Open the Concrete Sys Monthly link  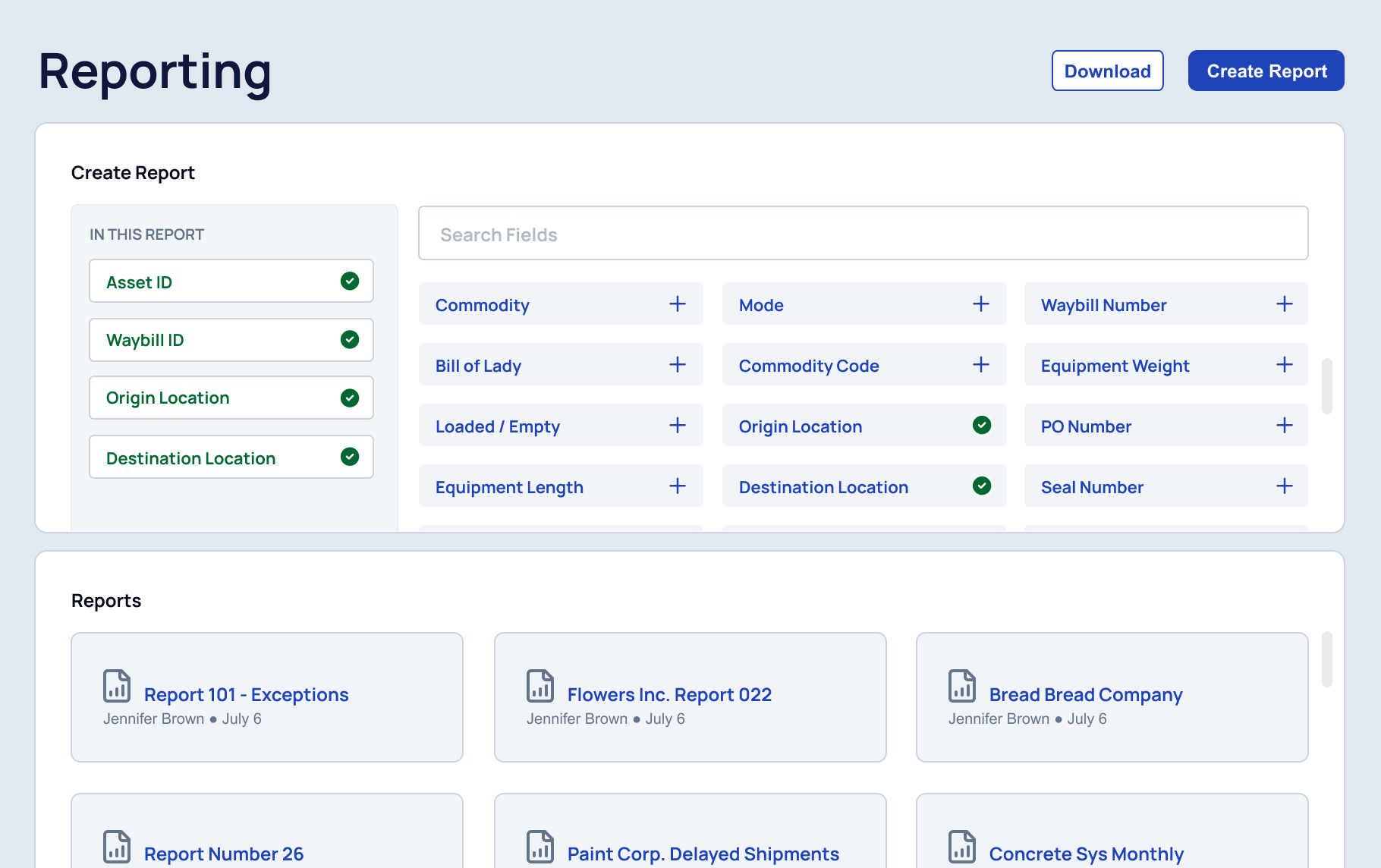(x=1087, y=854)
